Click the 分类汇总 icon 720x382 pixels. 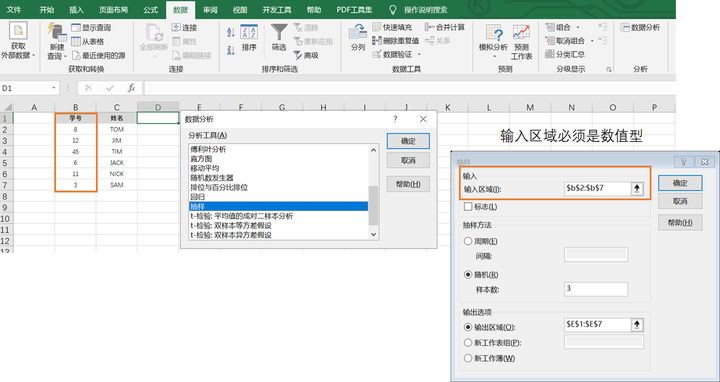(550, 54)
